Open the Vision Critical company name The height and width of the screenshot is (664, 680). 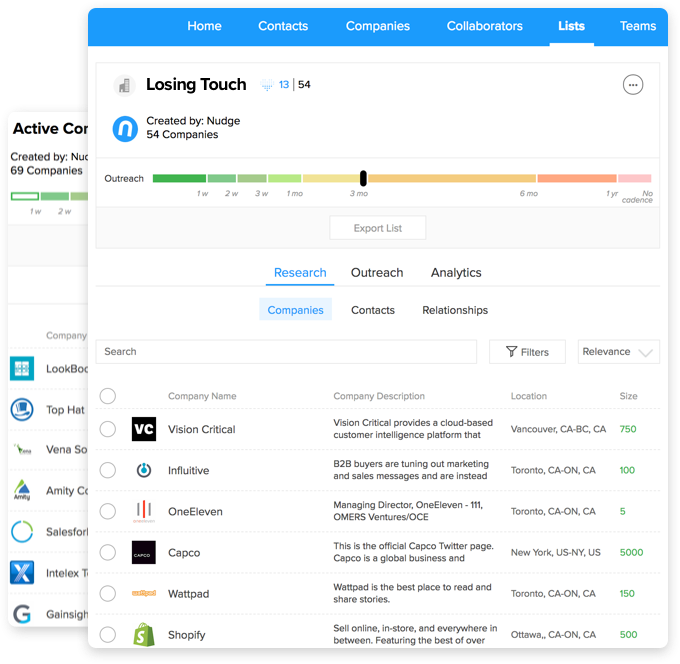click(x=202, y=429)
